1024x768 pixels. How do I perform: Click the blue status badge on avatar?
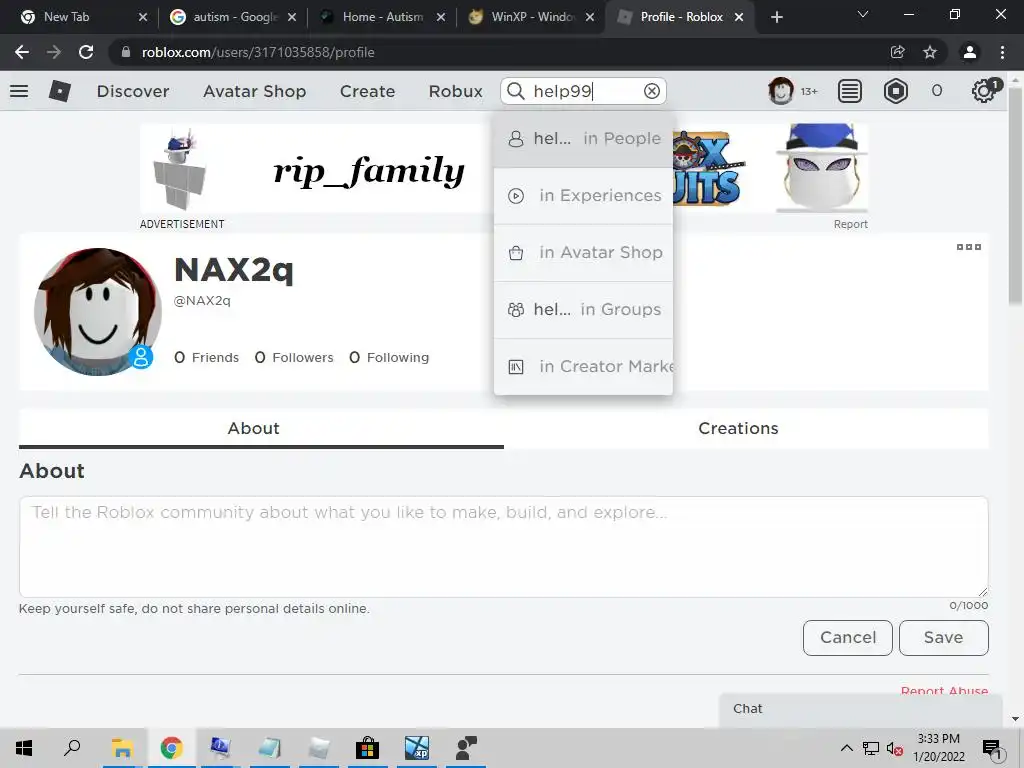click(141, 357)
